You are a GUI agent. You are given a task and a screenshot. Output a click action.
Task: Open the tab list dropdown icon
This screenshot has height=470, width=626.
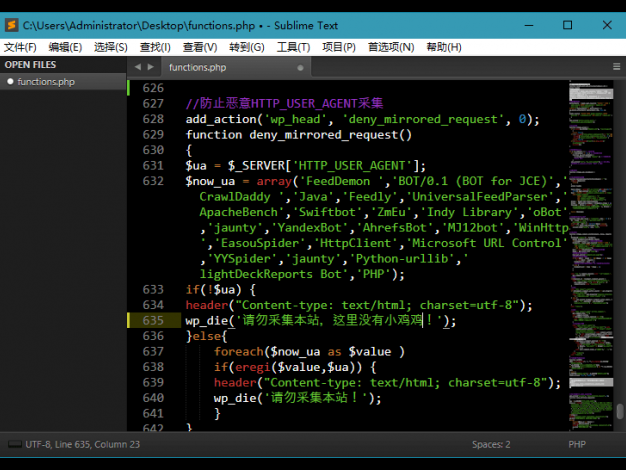[x=616, y=67]
